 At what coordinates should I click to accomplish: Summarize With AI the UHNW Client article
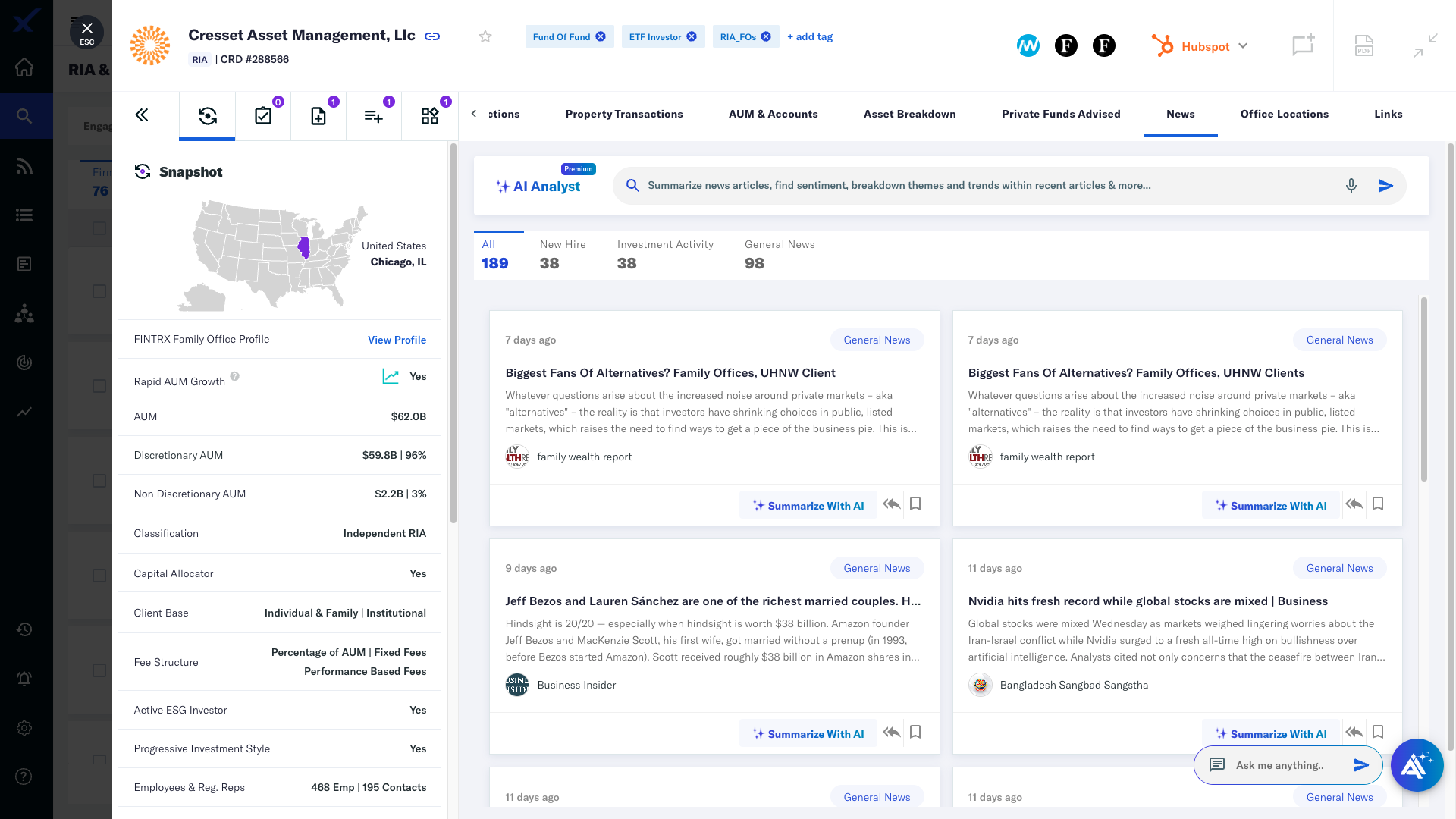point(808,506)
